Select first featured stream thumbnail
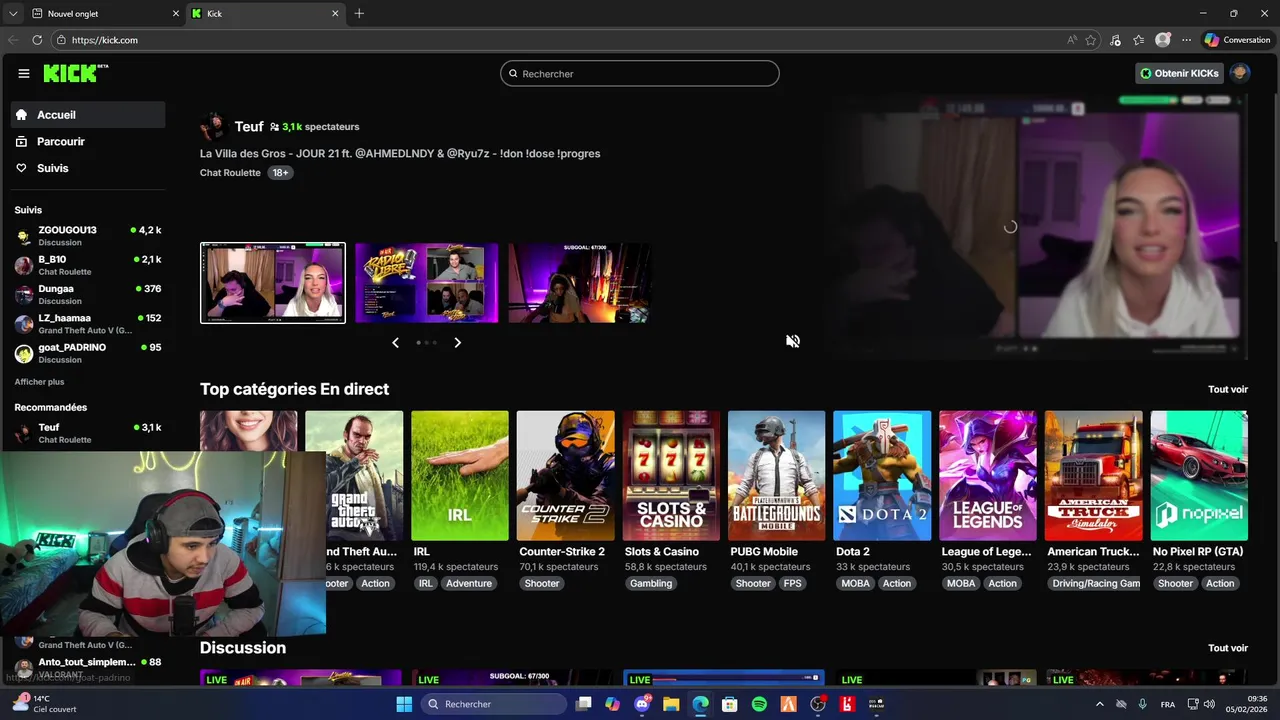The height and width of the screenshot is (720, 1280). coord(273,283)
